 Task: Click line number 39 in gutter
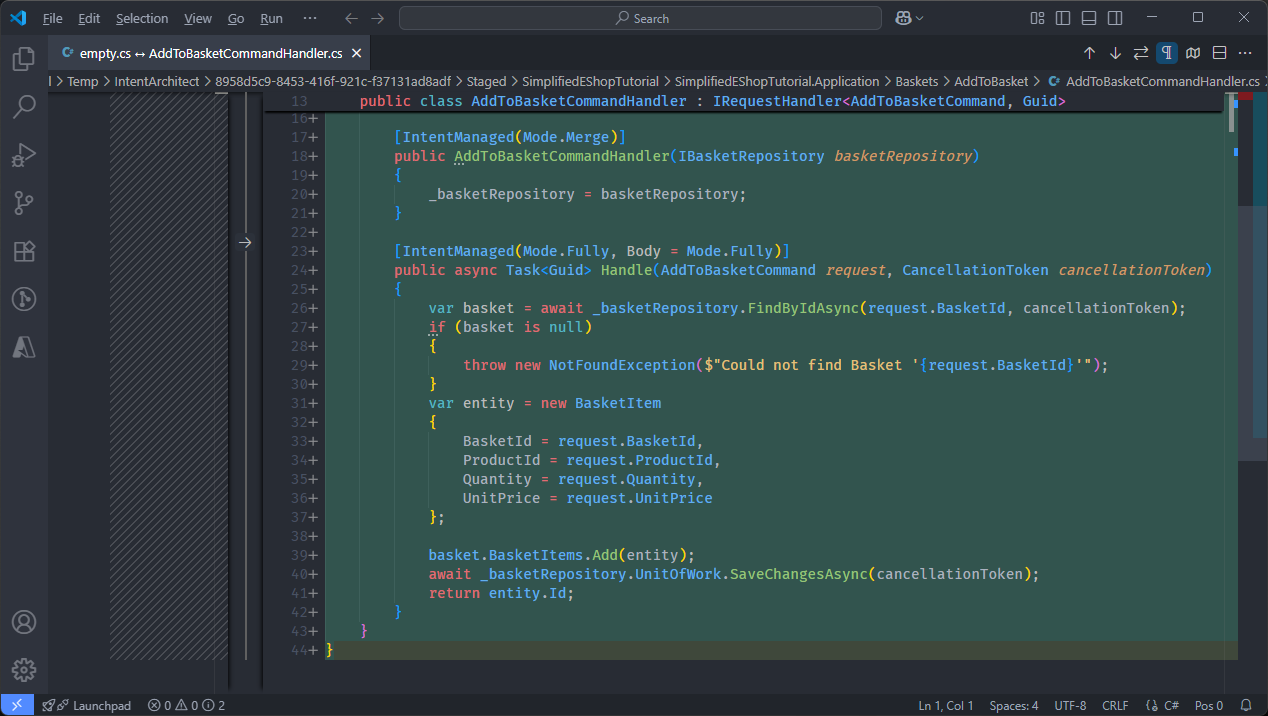(299, 555)
